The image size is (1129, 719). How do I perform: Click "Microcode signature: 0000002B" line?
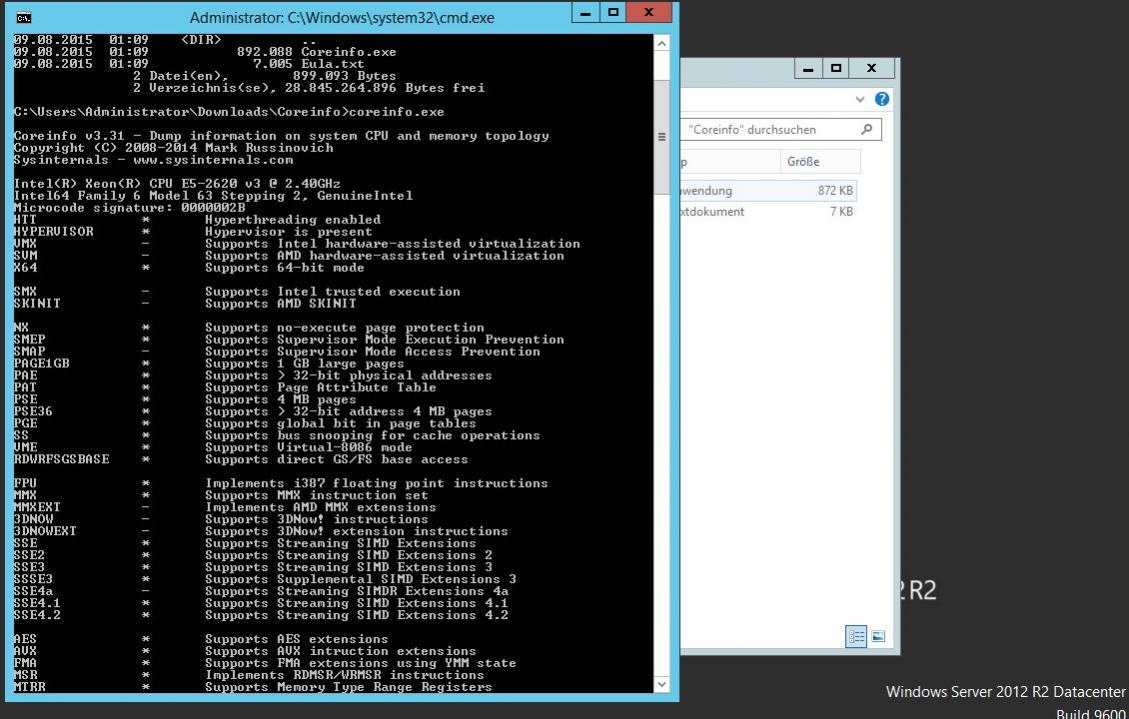tap(130, 208)
